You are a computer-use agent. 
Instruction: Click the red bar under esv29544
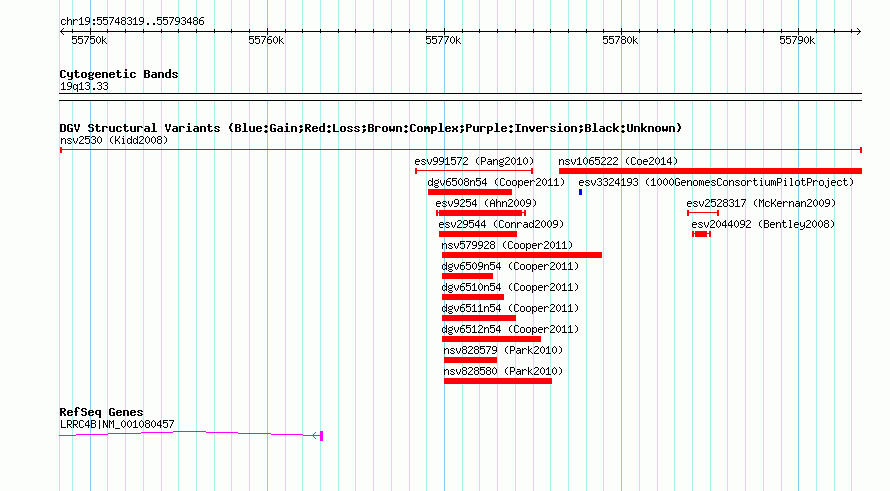coord(478,234)
